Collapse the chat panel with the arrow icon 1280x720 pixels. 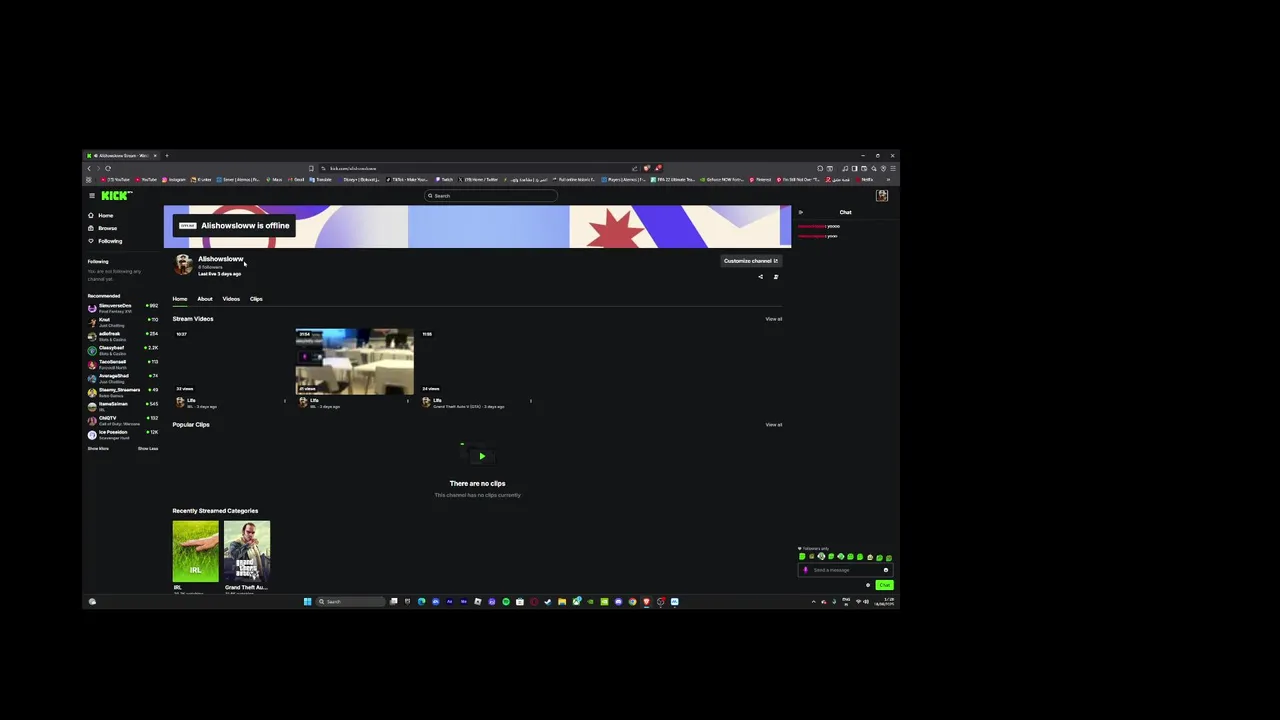tap(800, 212)
